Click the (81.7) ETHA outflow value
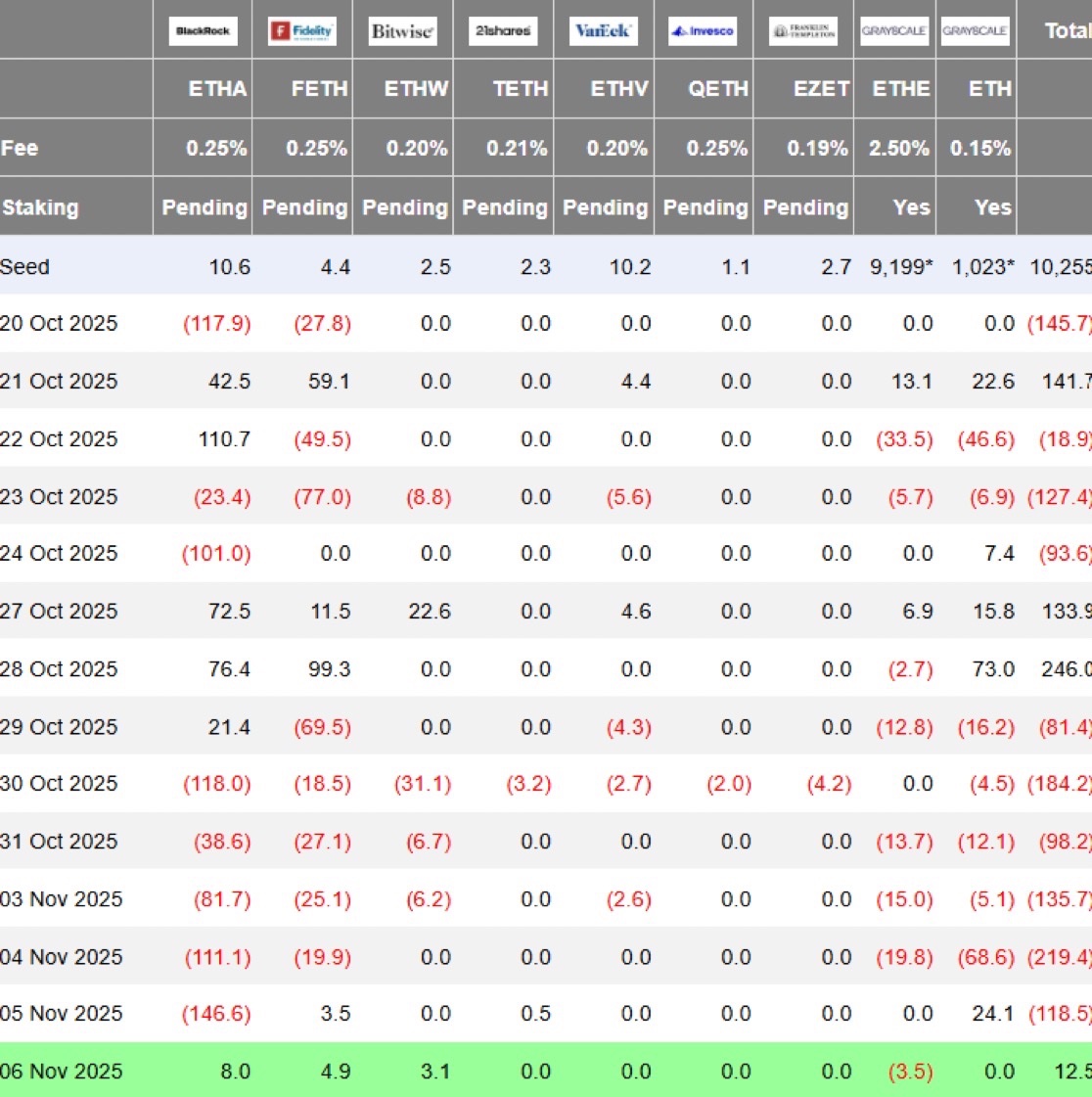The image size is (1092, 1097). (222, 900)
